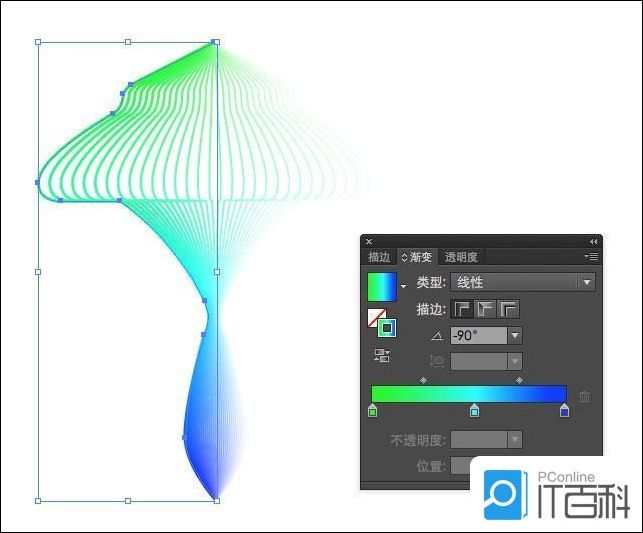Expand the gradient preset arrow beside swatch
This screenshot has width=643, height=533.
(404, 286)
